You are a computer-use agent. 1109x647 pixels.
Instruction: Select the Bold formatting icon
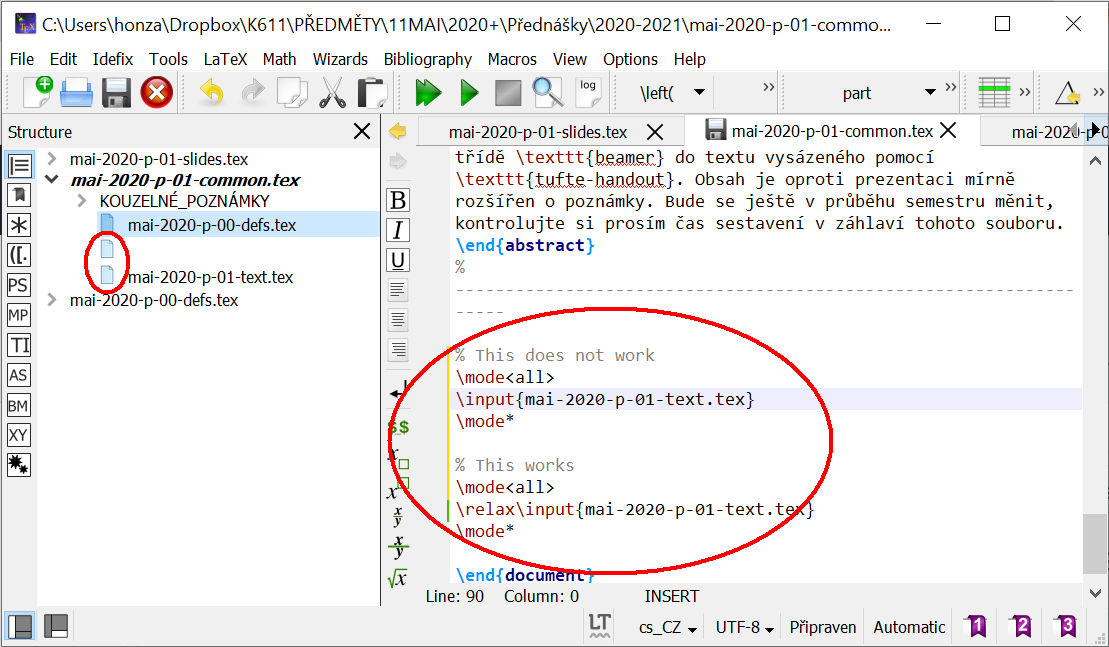point(397,199)
